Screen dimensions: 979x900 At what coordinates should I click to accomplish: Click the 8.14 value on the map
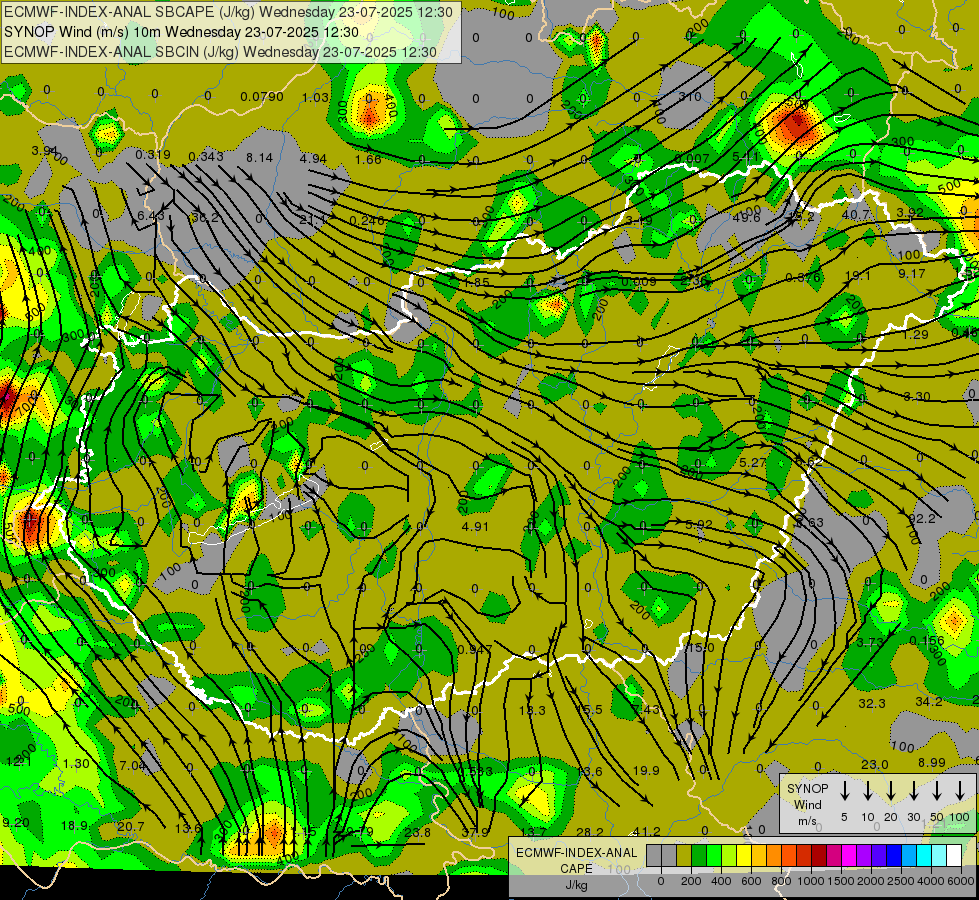[x=259, y=158]
